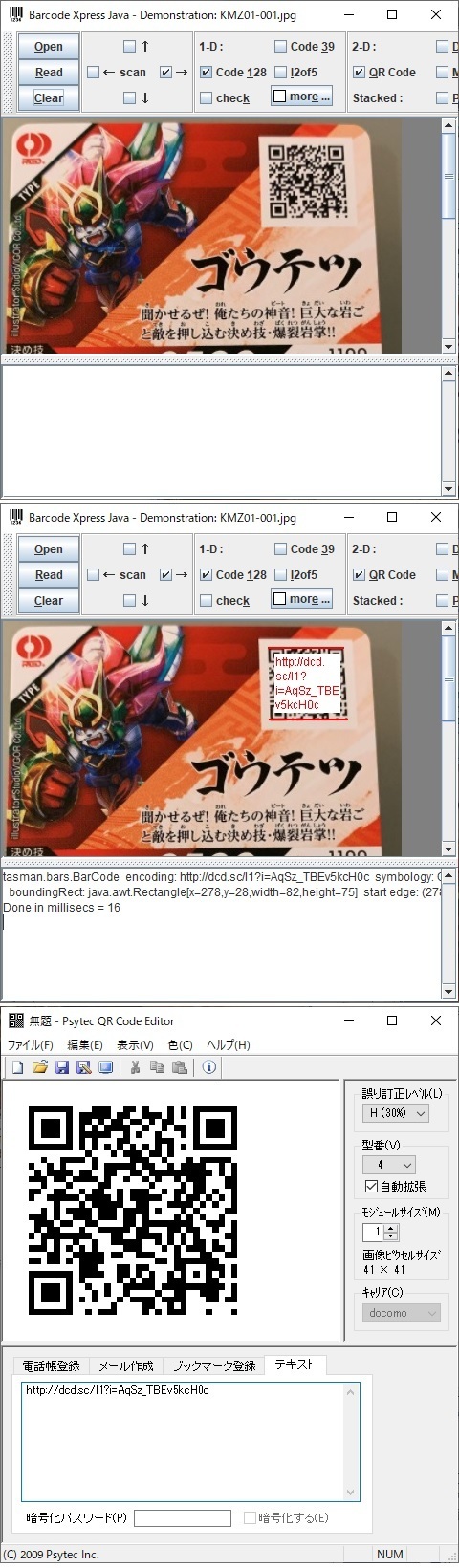The image size is (459, 1568).
Task: Open the 色(C) menu
Action: click(180, 1044)
